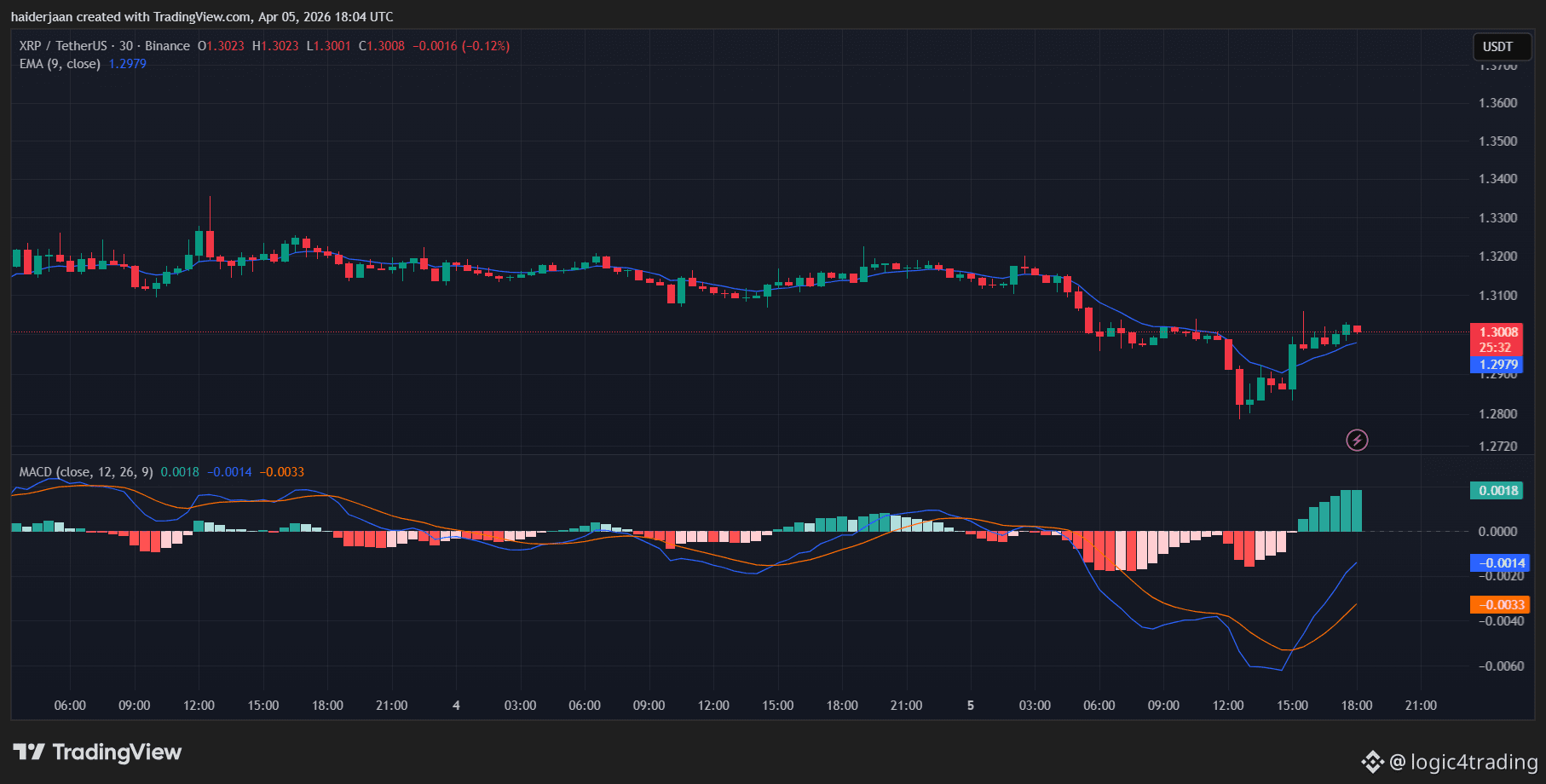Click the MACD (close, 12, 26, 9) legend

[x=86, y=472]
